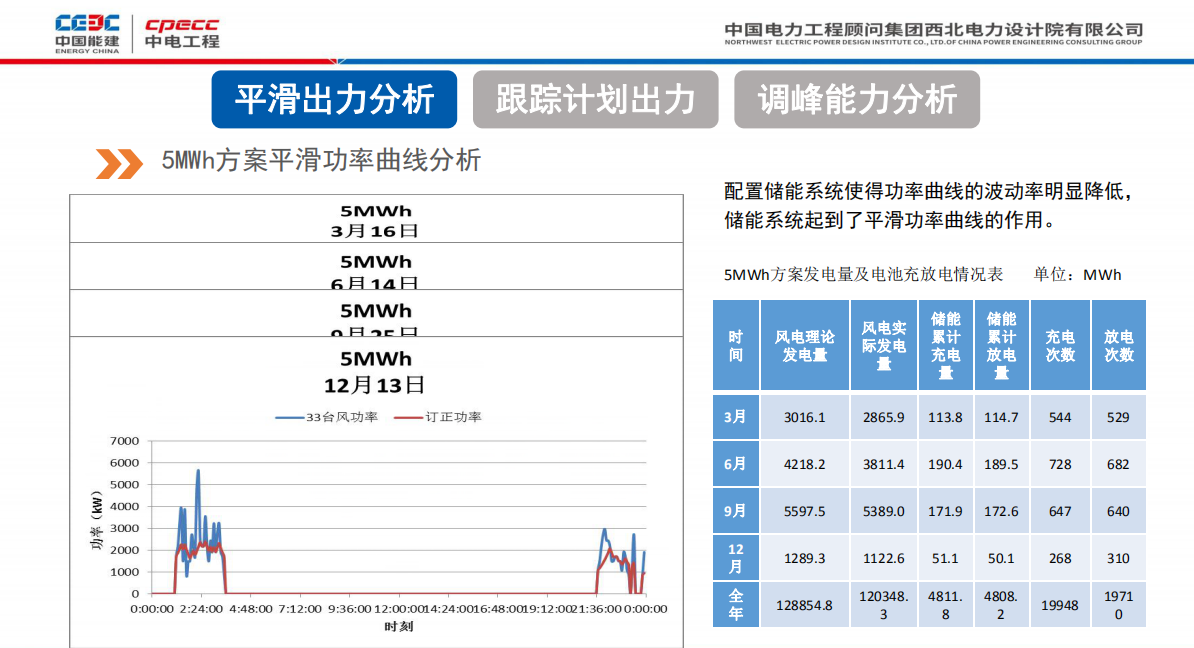Screen dimensions: 1194x648
Task: Select the 充电次数 column header
Action: pos(1060,346)
